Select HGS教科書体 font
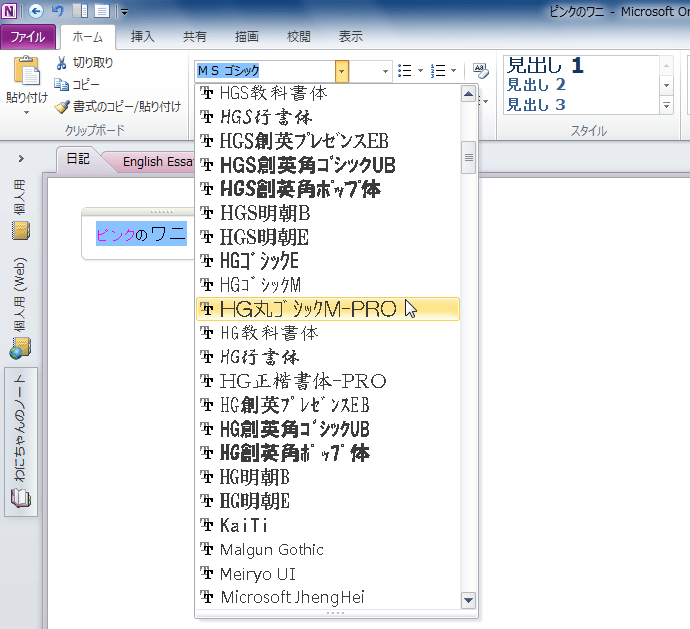 (328, 93)
